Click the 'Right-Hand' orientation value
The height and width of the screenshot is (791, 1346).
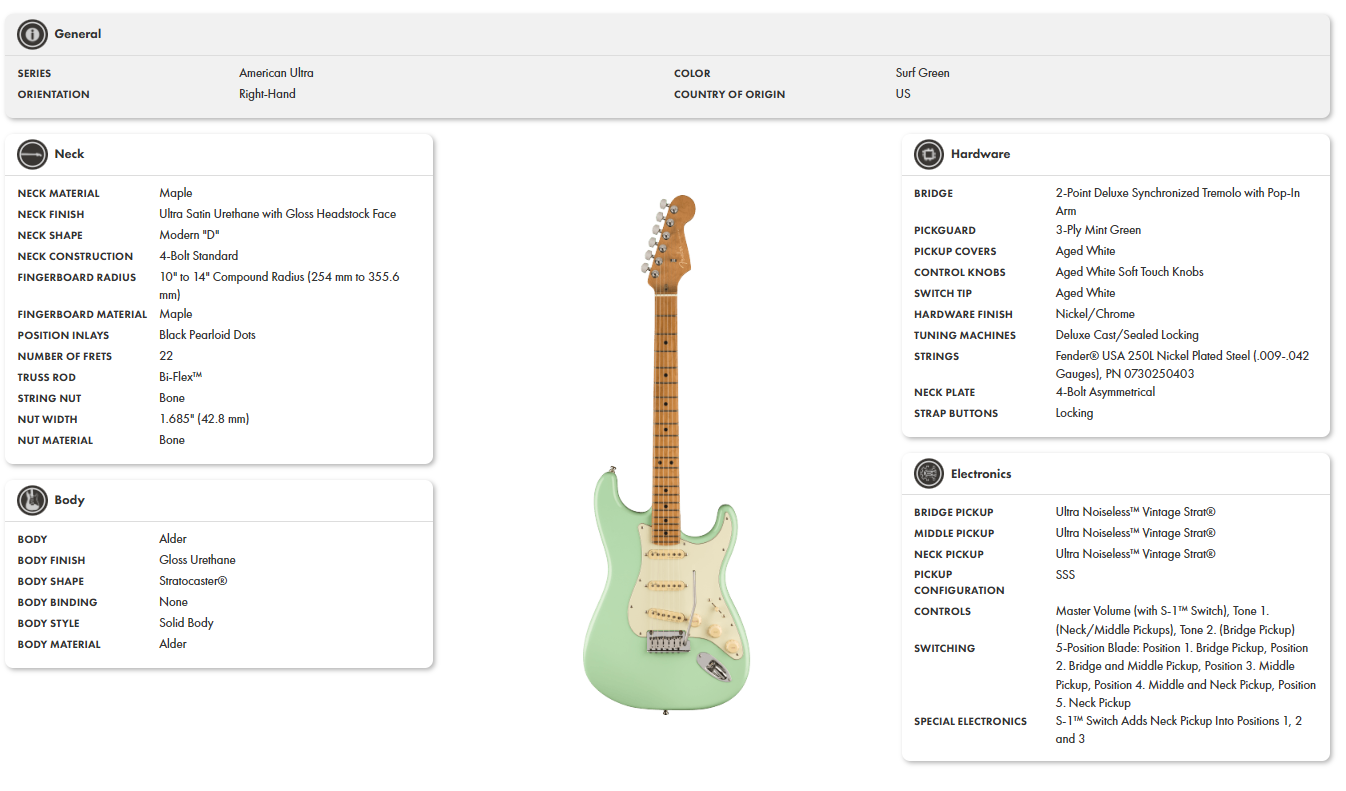pyautogui.click(x=267, y=94)
